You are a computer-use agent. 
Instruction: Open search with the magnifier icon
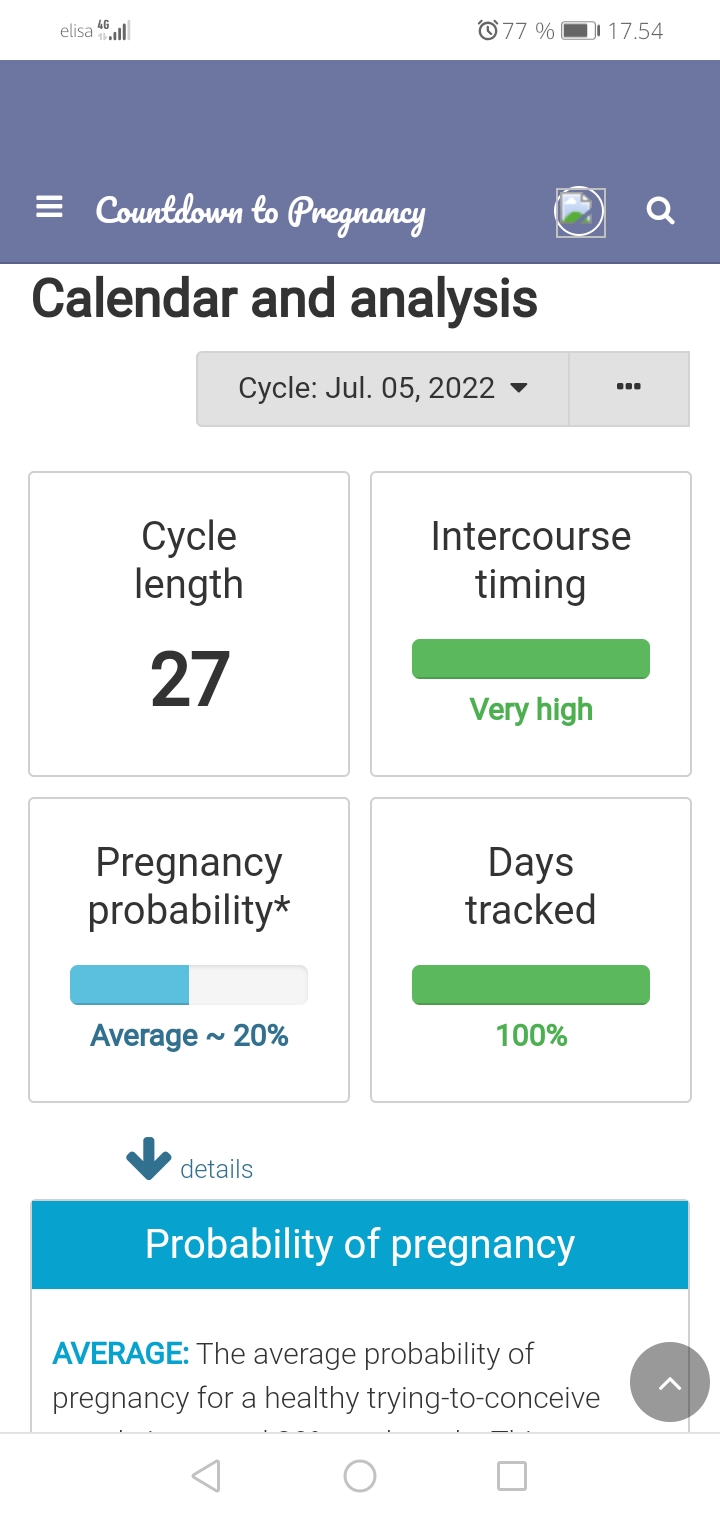(661, 211)
